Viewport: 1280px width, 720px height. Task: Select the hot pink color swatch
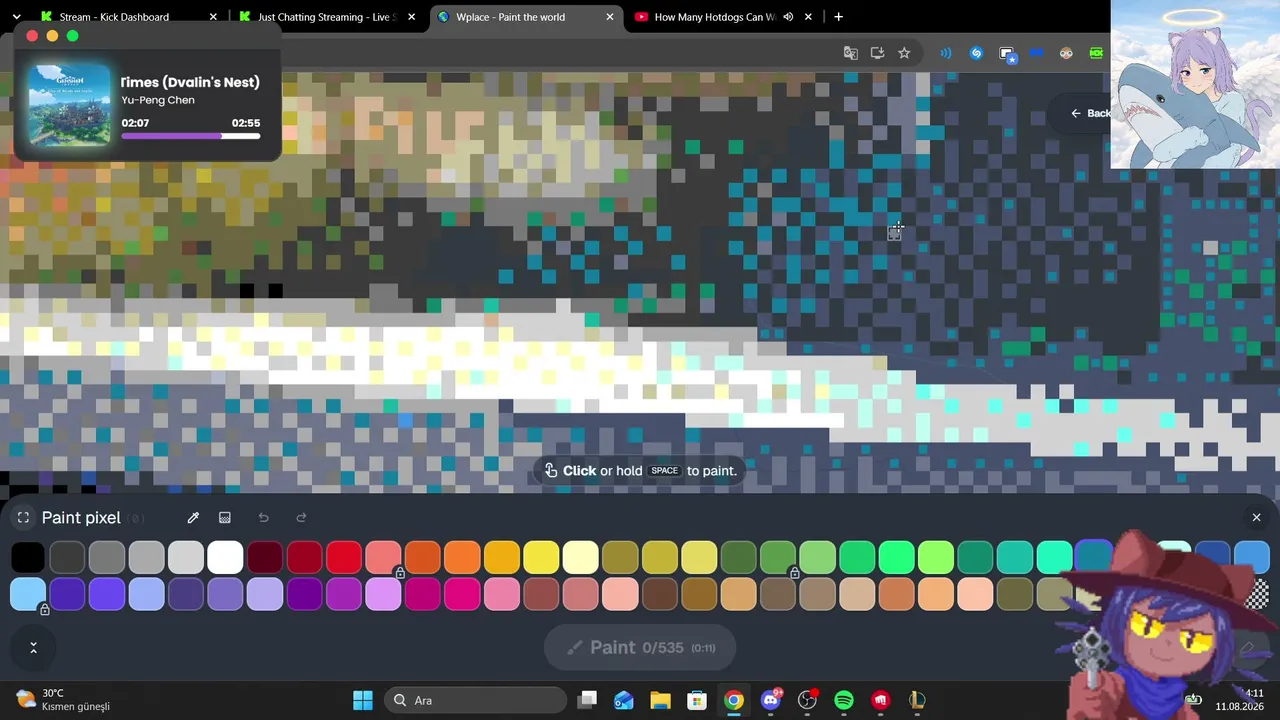tap(462, 594)
